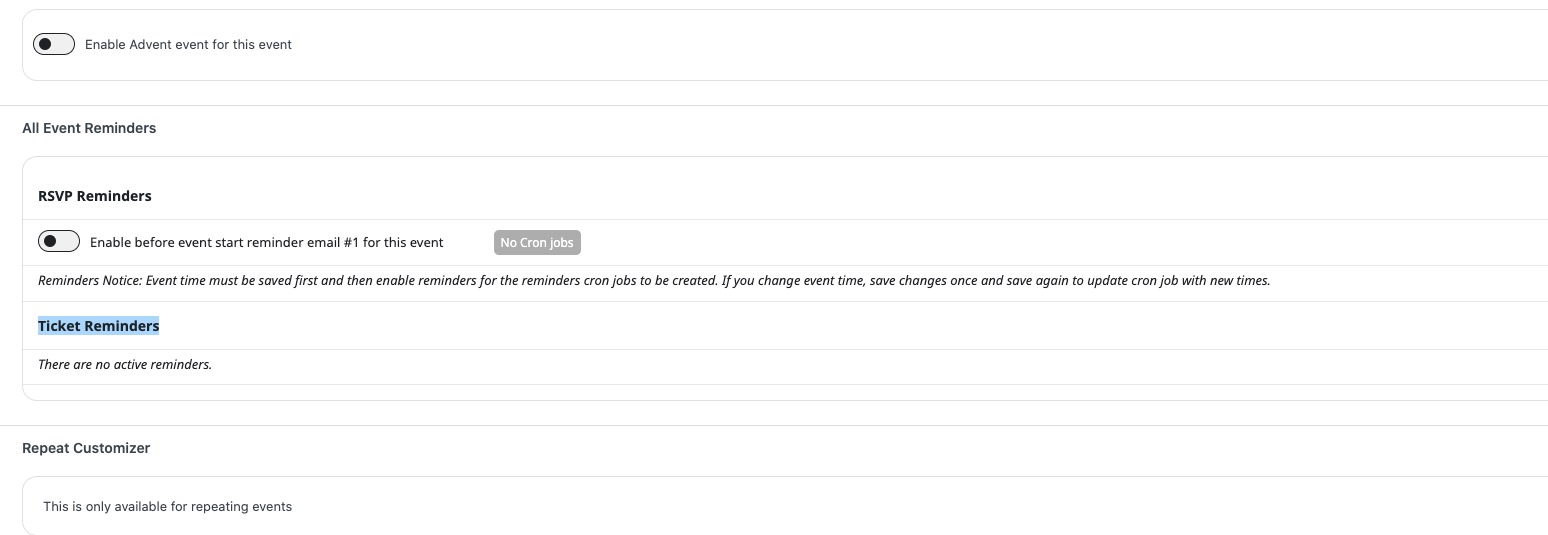Select the Repeat Customizer section title
This screenshot has width=1548, height=535.
coord(86,448)
